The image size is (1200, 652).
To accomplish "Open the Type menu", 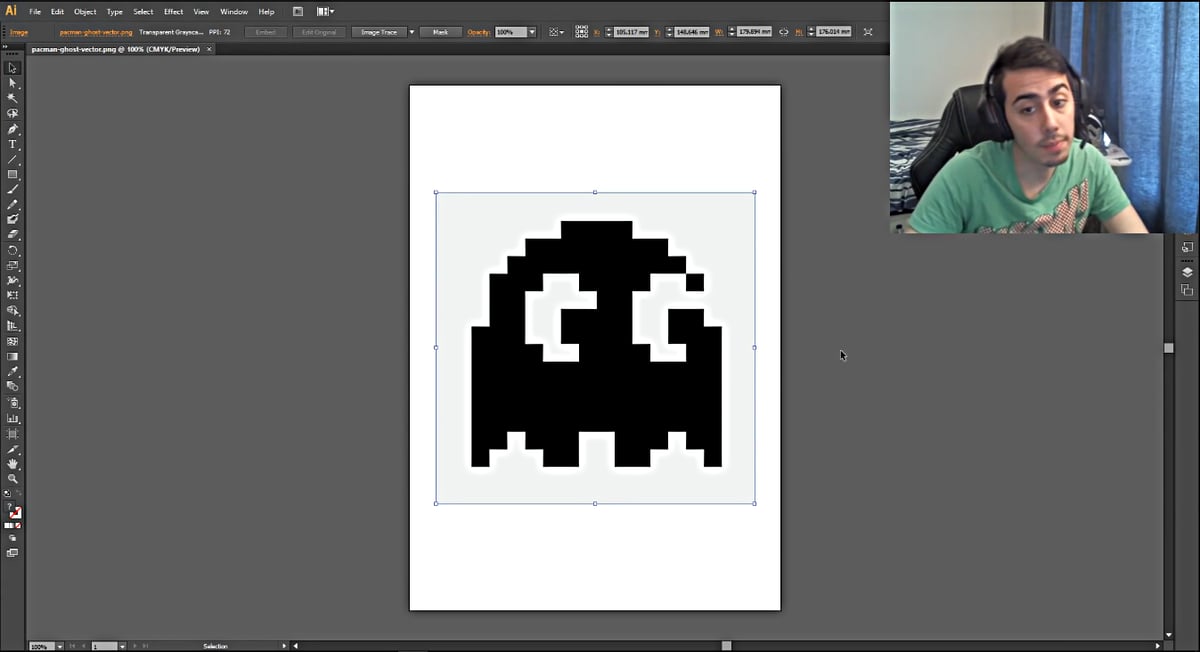I will (x=115, y=11).
